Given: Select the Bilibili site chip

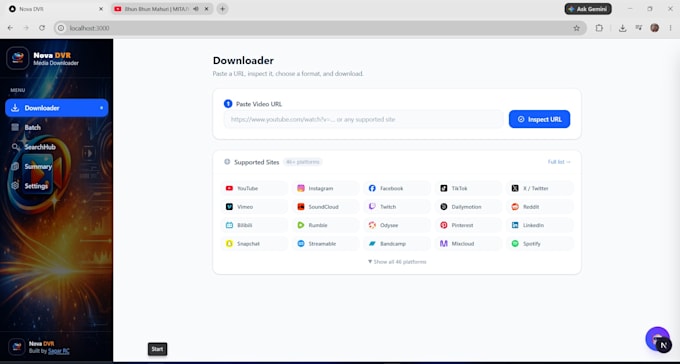Looking at the screenshot, I should pos(254,225).
